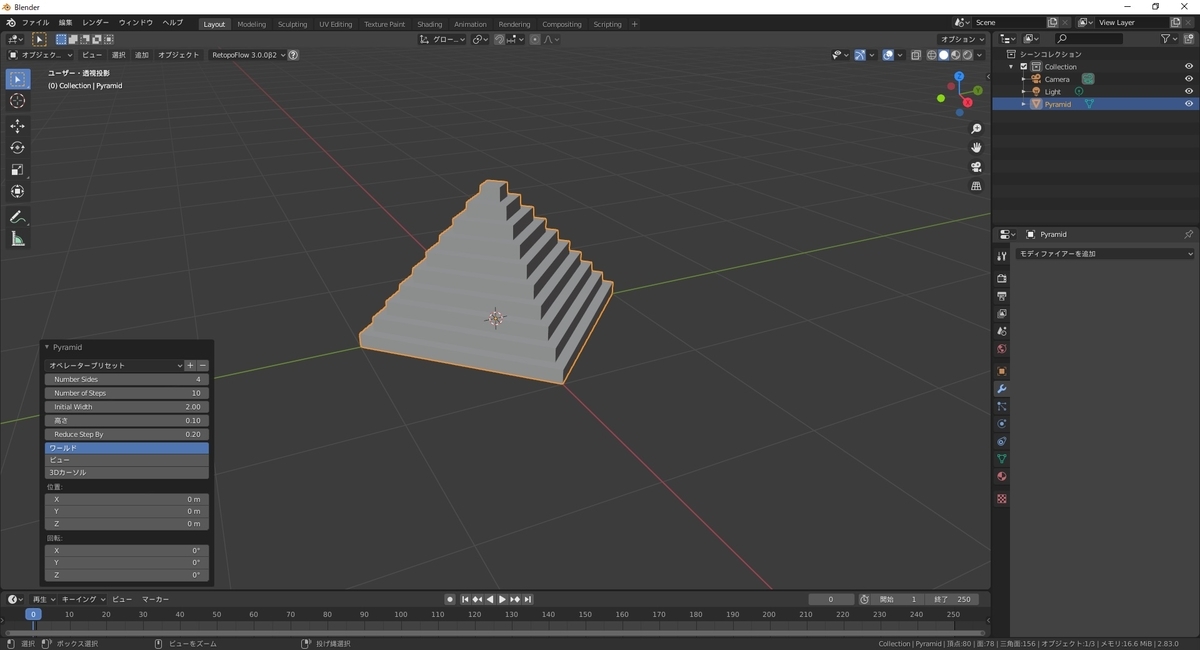Open the ファイル (File) menu

point(35,23)
